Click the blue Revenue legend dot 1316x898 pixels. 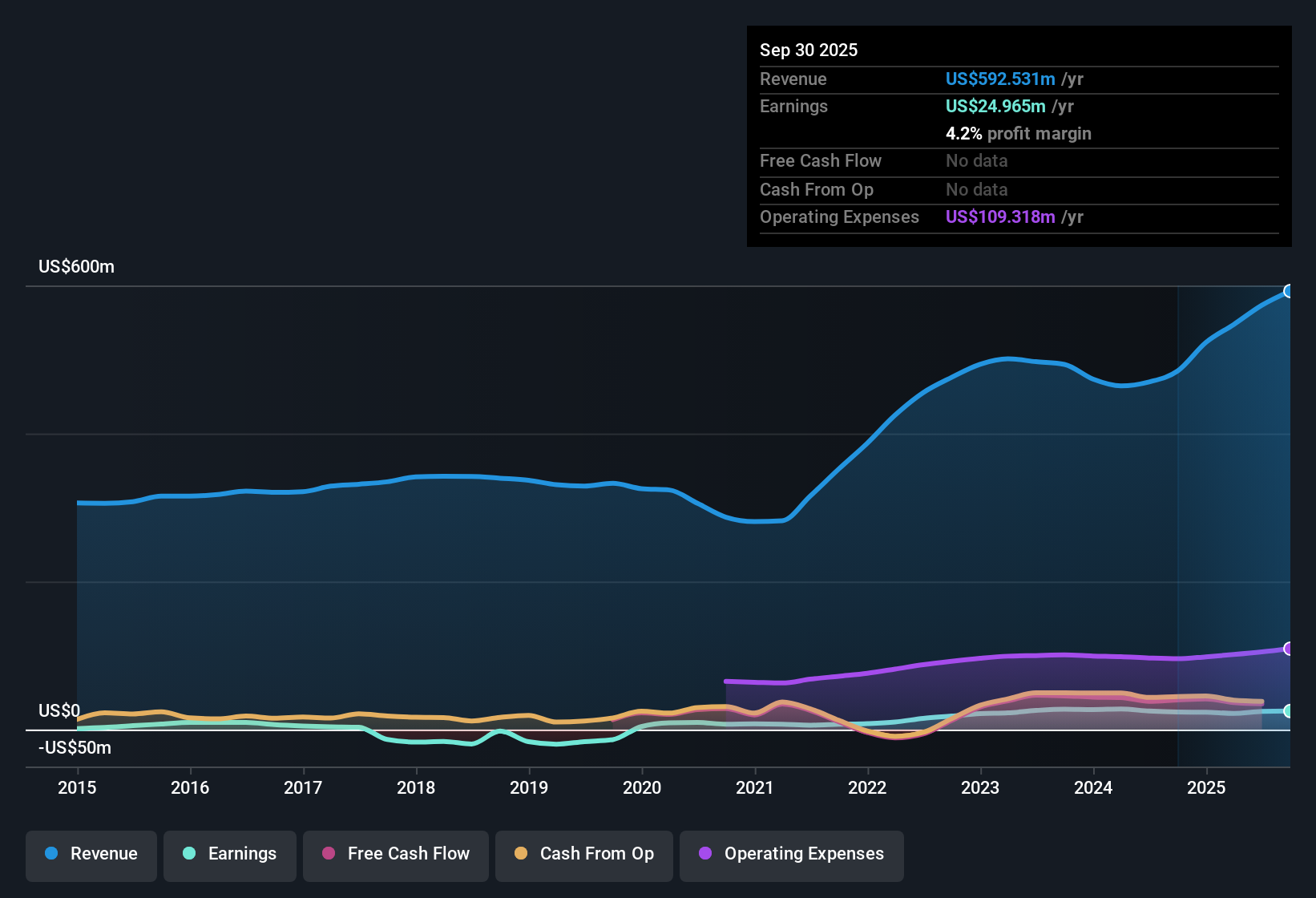[50, 854]
